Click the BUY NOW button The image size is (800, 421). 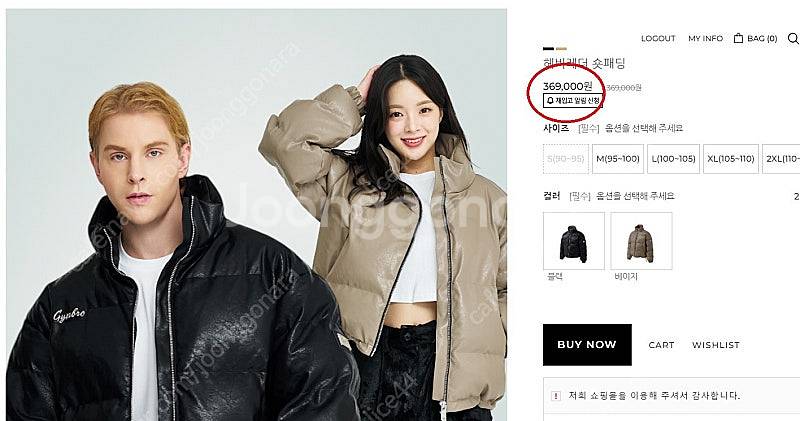click(x=587, y=345)
